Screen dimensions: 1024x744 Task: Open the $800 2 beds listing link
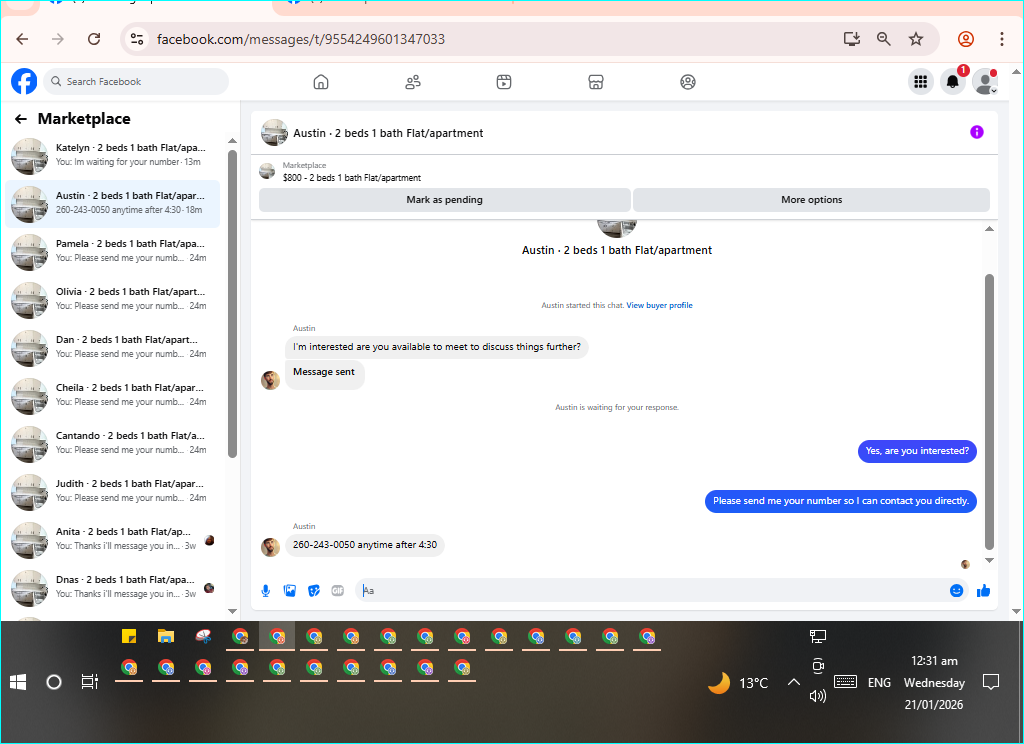(x=351, y=178)
